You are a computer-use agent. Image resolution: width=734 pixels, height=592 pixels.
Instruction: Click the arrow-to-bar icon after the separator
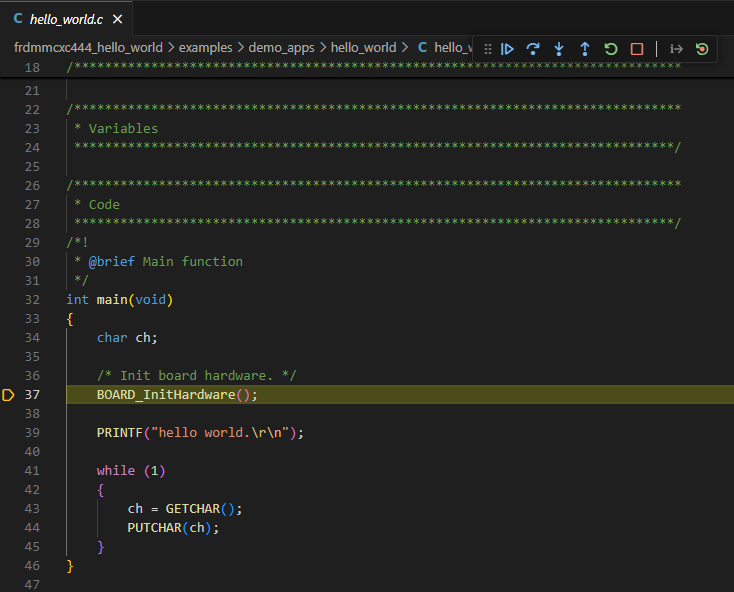pos(676,48)
